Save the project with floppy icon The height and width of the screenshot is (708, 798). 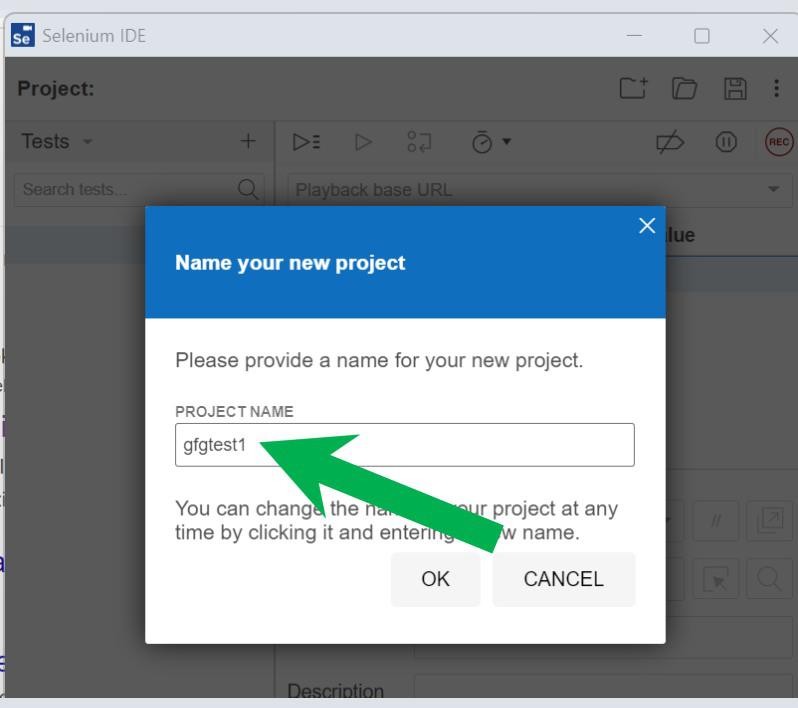[735, 89]
